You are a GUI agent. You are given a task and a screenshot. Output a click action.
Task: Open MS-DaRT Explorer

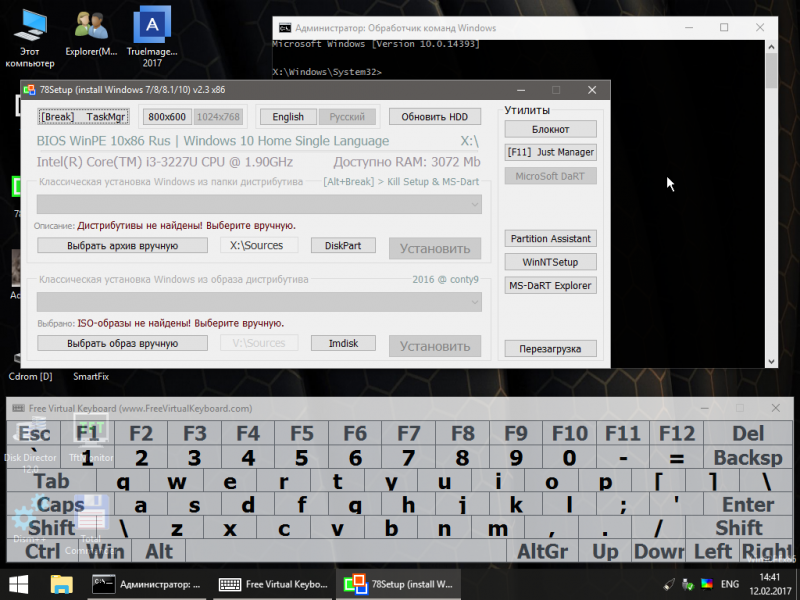(x=551, y=285)
